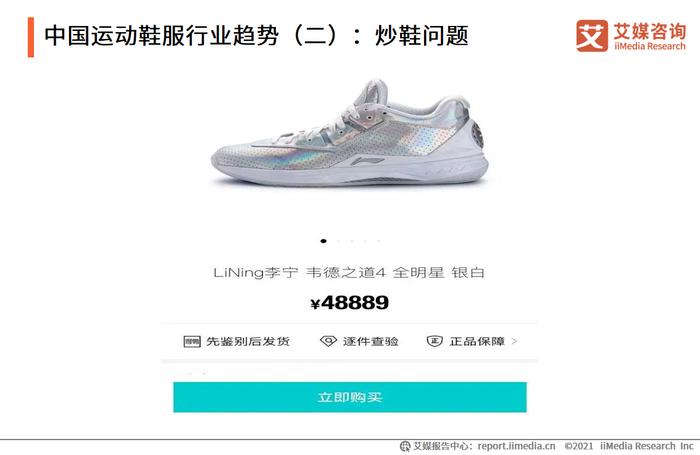Select the fourth carousel page dot

tap(365, 241)
